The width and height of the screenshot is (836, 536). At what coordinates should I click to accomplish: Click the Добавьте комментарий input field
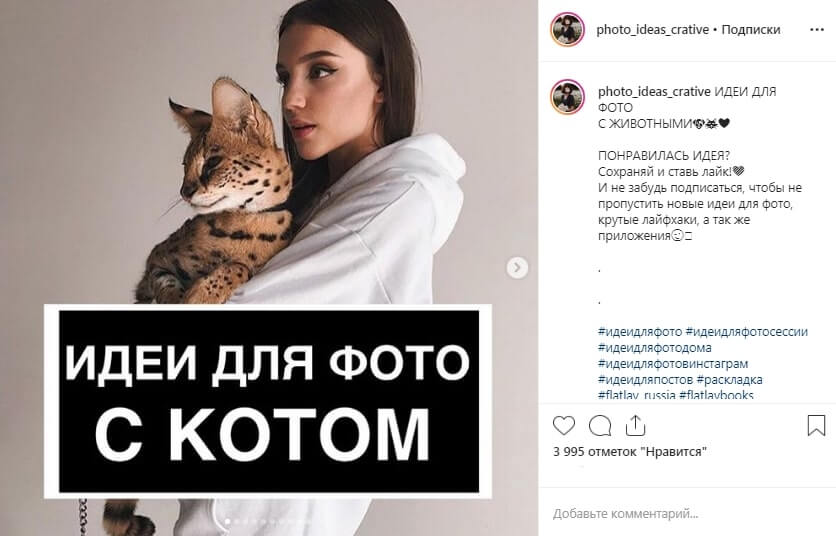687,514
